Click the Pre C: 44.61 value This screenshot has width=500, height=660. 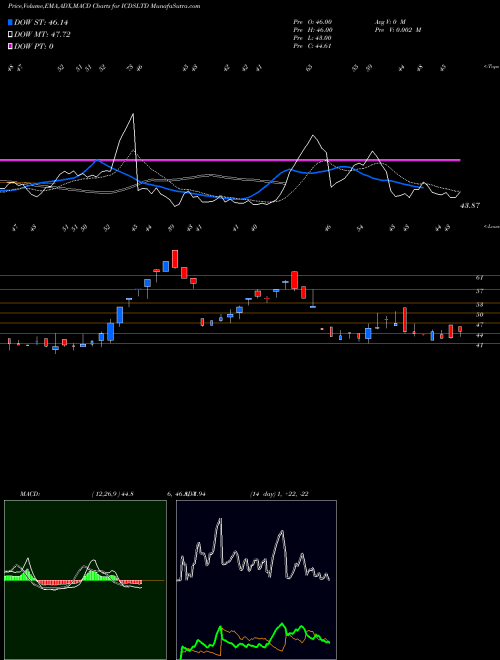click(313, 46)
